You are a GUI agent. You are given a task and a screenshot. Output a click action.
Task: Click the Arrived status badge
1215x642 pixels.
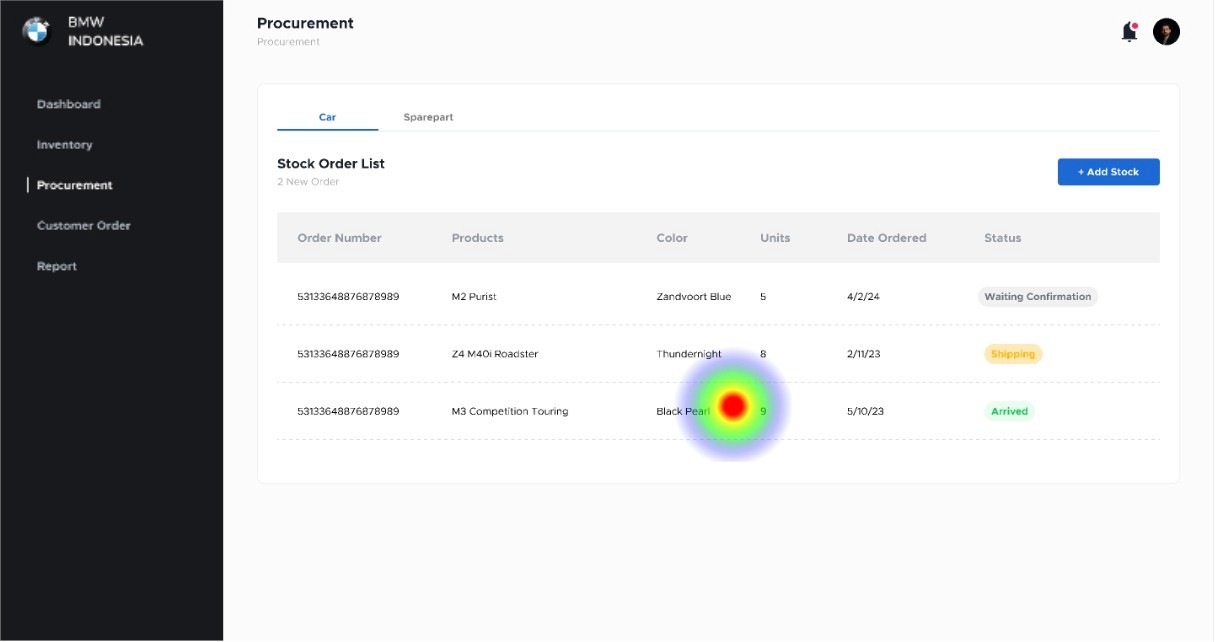click(x=1009, y=411)
